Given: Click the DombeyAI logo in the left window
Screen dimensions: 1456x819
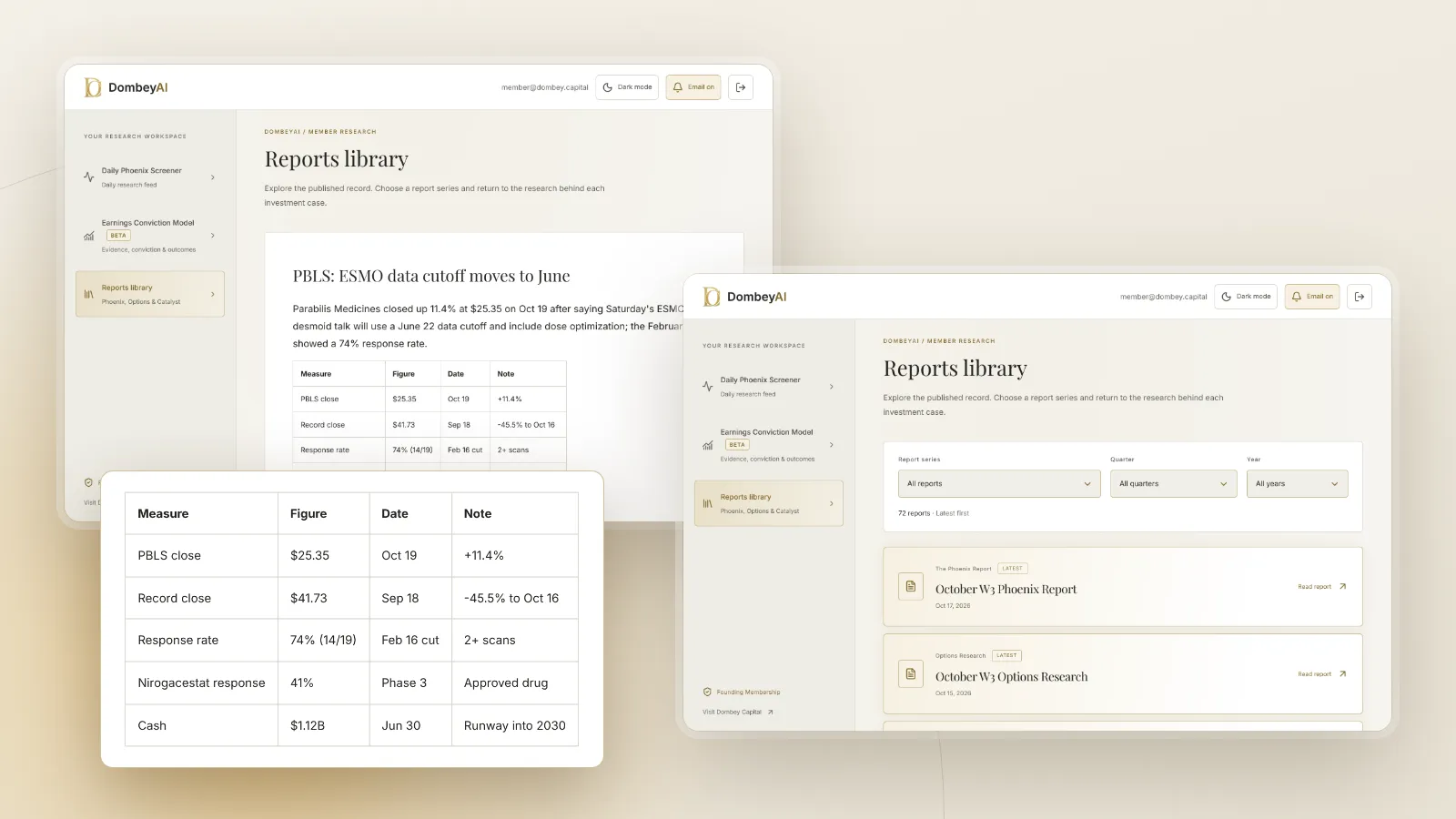Looking at the screenshot, I should pyautogui.click(x=126, y=87).
